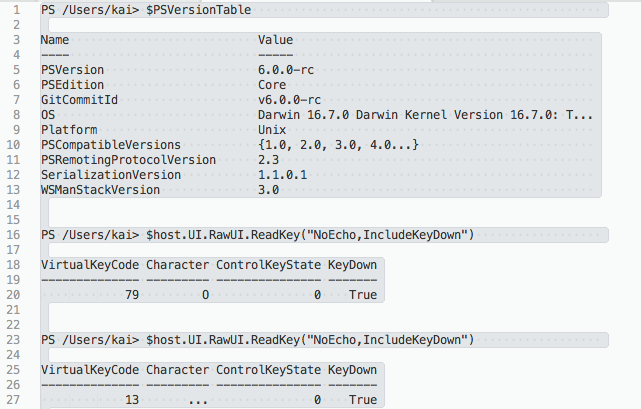The height and width of the screenshot is (409, 641).
Task: Click the True value on line 20
Action: [363, 295]
